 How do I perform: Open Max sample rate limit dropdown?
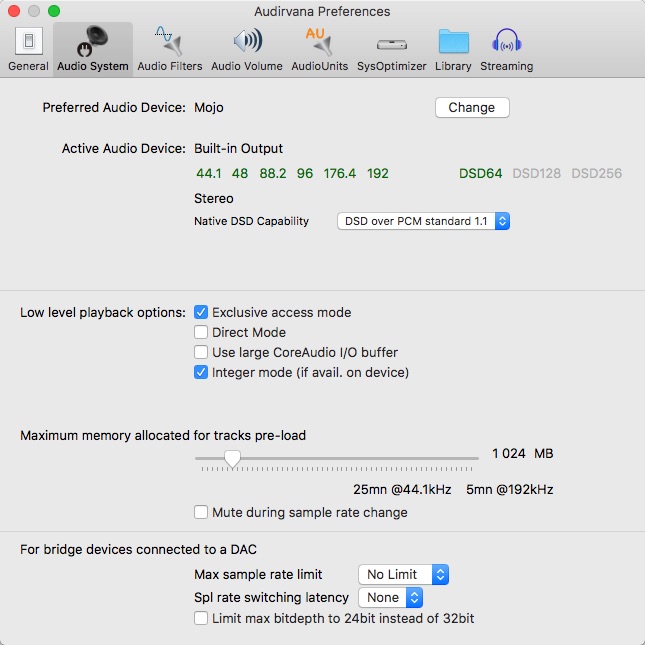pyautogui.click(x=403, y=574)
